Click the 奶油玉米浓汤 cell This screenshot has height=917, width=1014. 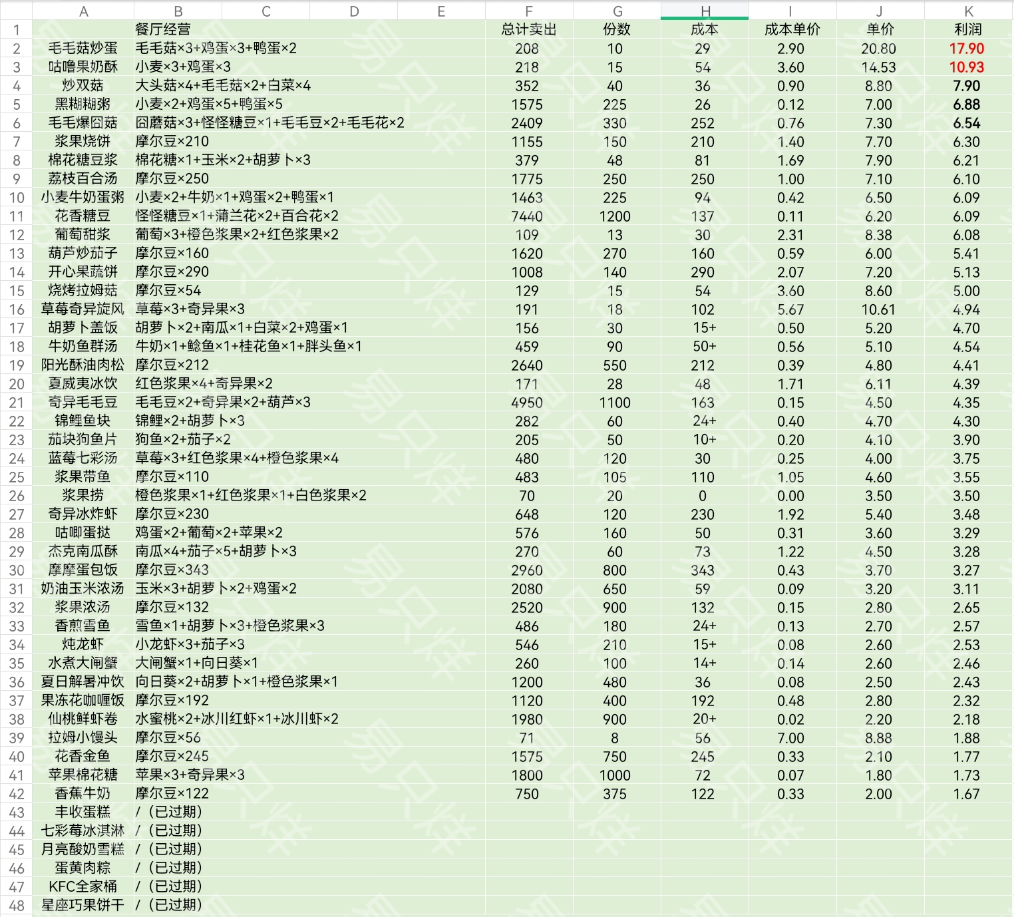(x=83, y=589)
